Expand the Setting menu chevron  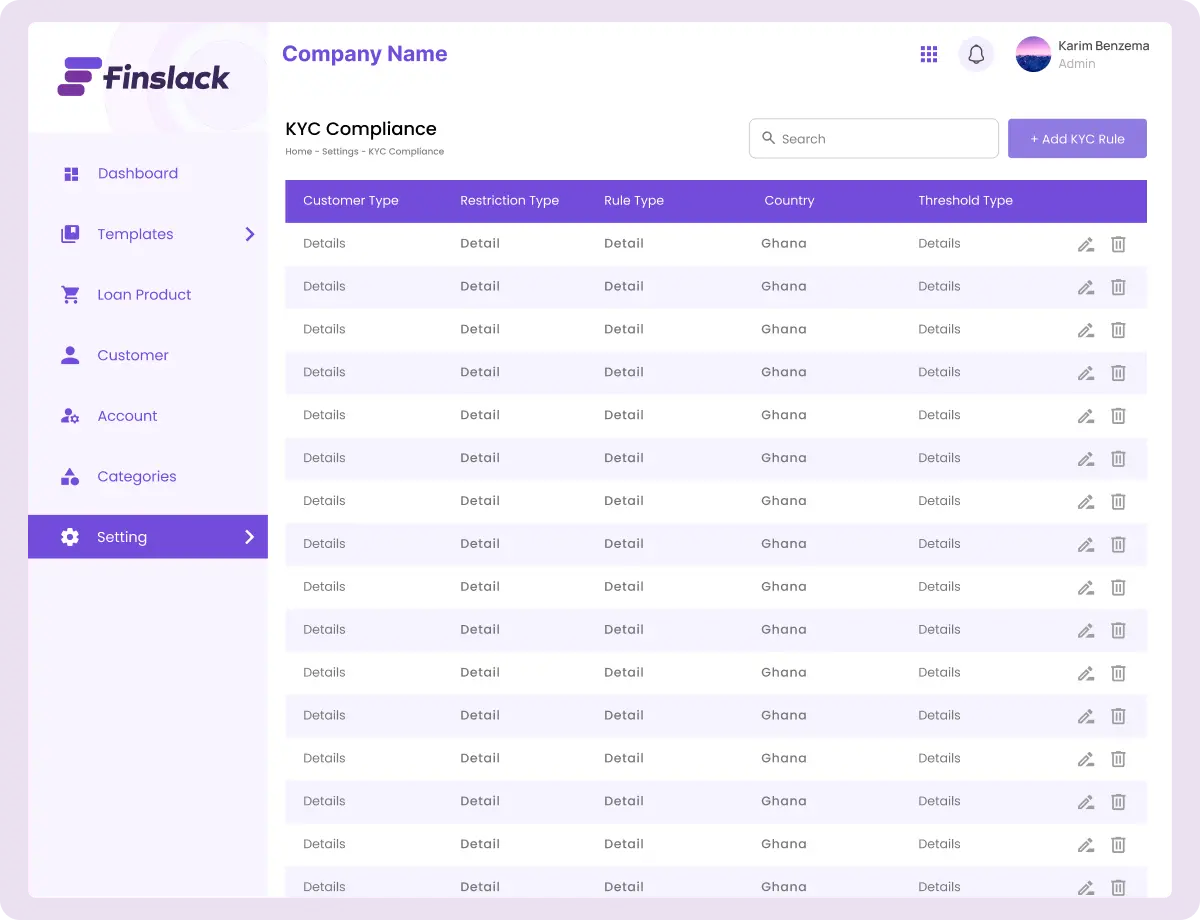tap(249, 537)
